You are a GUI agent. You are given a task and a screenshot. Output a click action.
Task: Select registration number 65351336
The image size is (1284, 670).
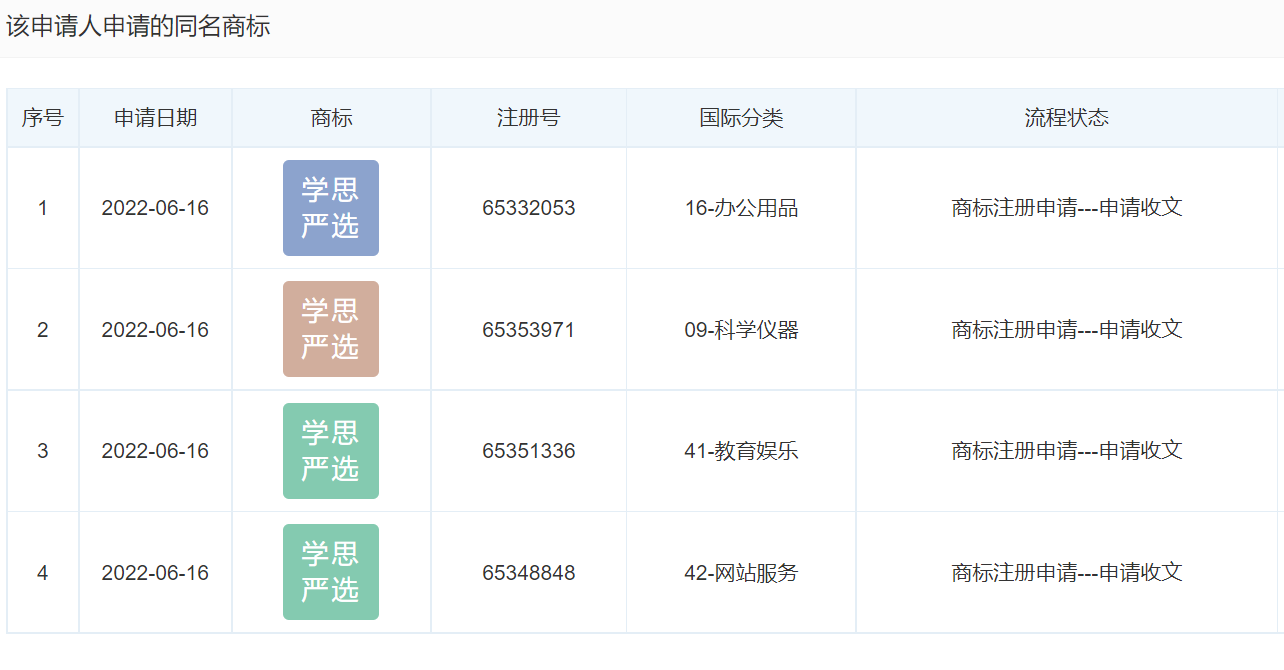[528, 451]
